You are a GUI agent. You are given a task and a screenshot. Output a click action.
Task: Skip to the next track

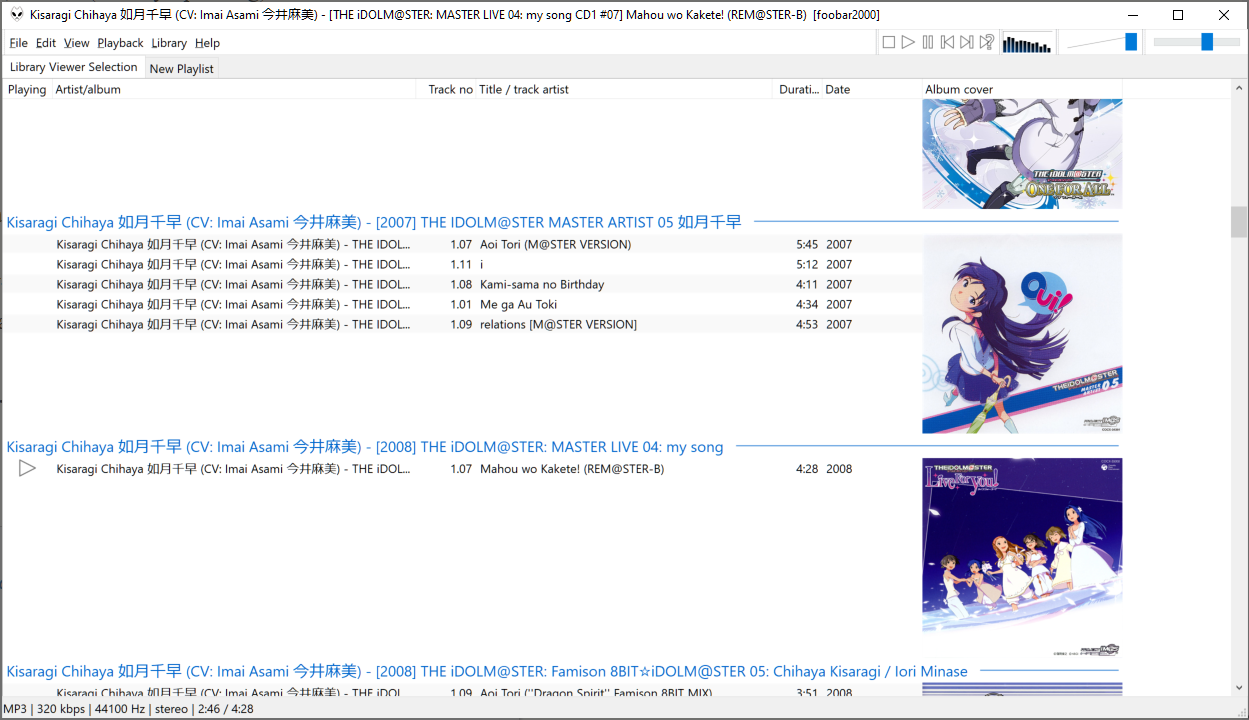tap(966, 42)
